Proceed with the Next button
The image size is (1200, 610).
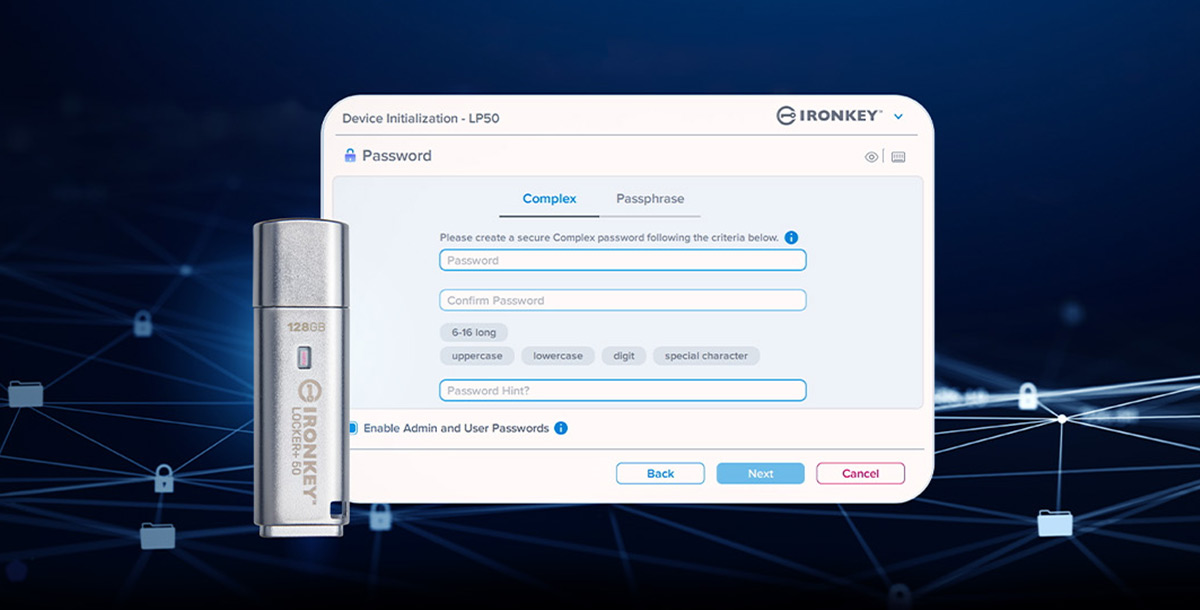click(760, 473)
